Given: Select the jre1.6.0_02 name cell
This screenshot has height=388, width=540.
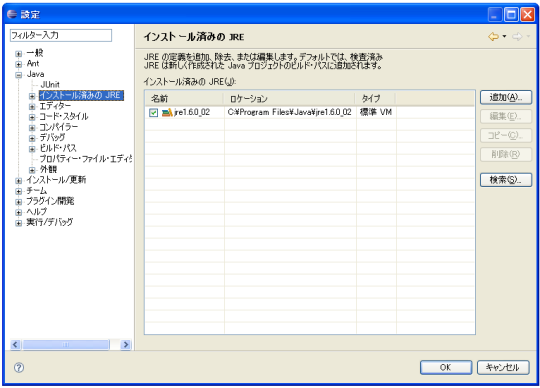Looking at the screenshot, I should [192, 113].
